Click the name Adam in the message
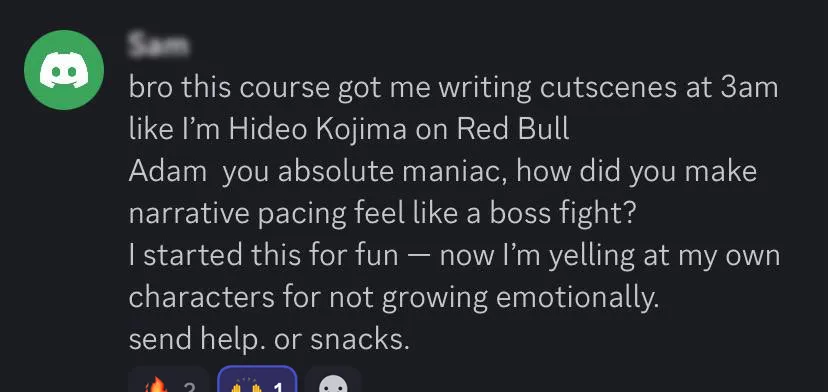Viewport: 828px width, 392px height. (x=167, y=171)
